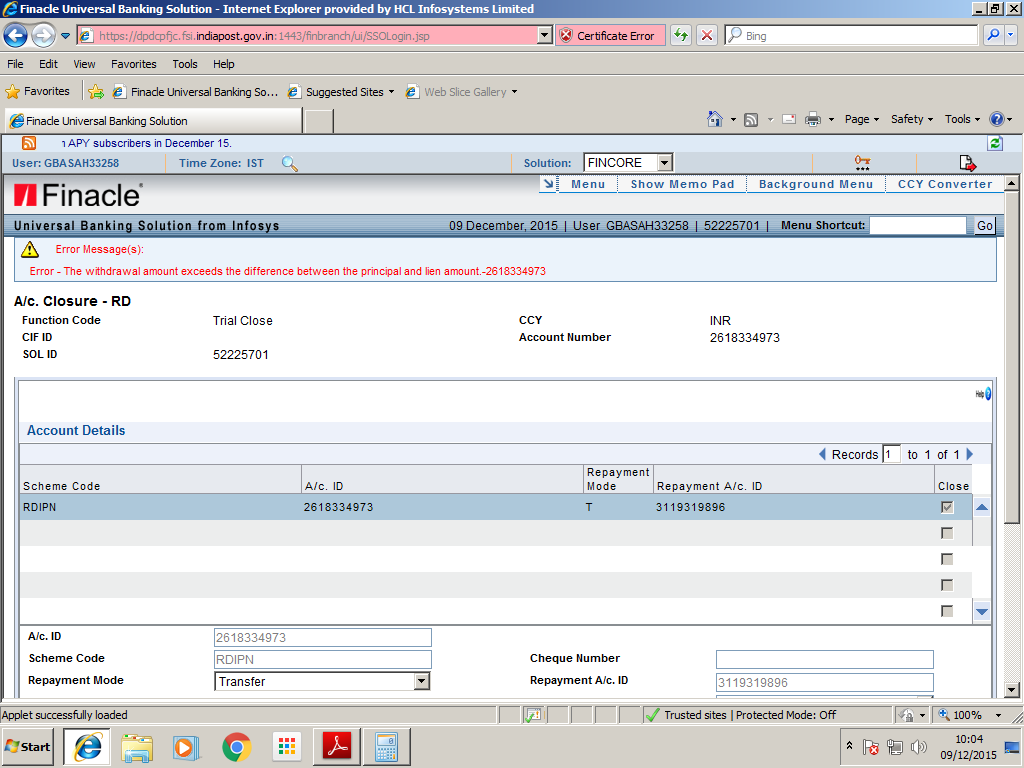Click the magnifying glass beside Time Zone
The width and height of the screenshot is (1024, 768).
290,163
